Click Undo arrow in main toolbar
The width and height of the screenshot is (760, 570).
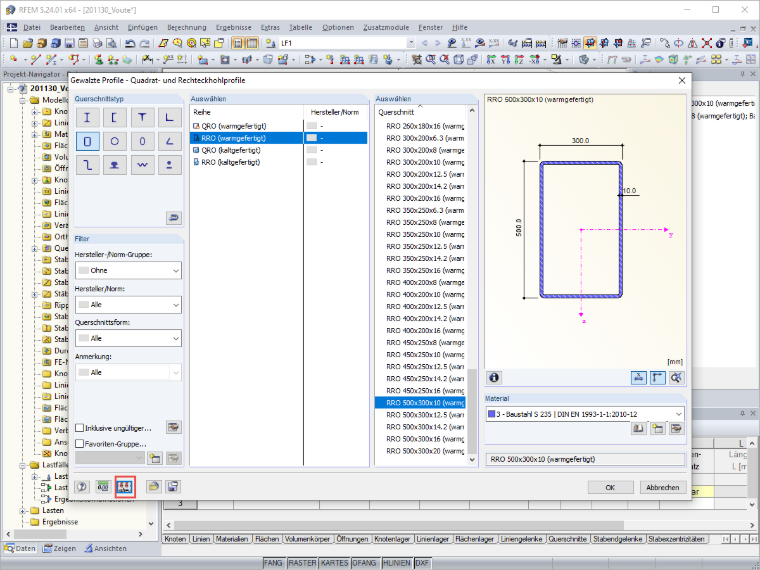click(x=130, y=43)
